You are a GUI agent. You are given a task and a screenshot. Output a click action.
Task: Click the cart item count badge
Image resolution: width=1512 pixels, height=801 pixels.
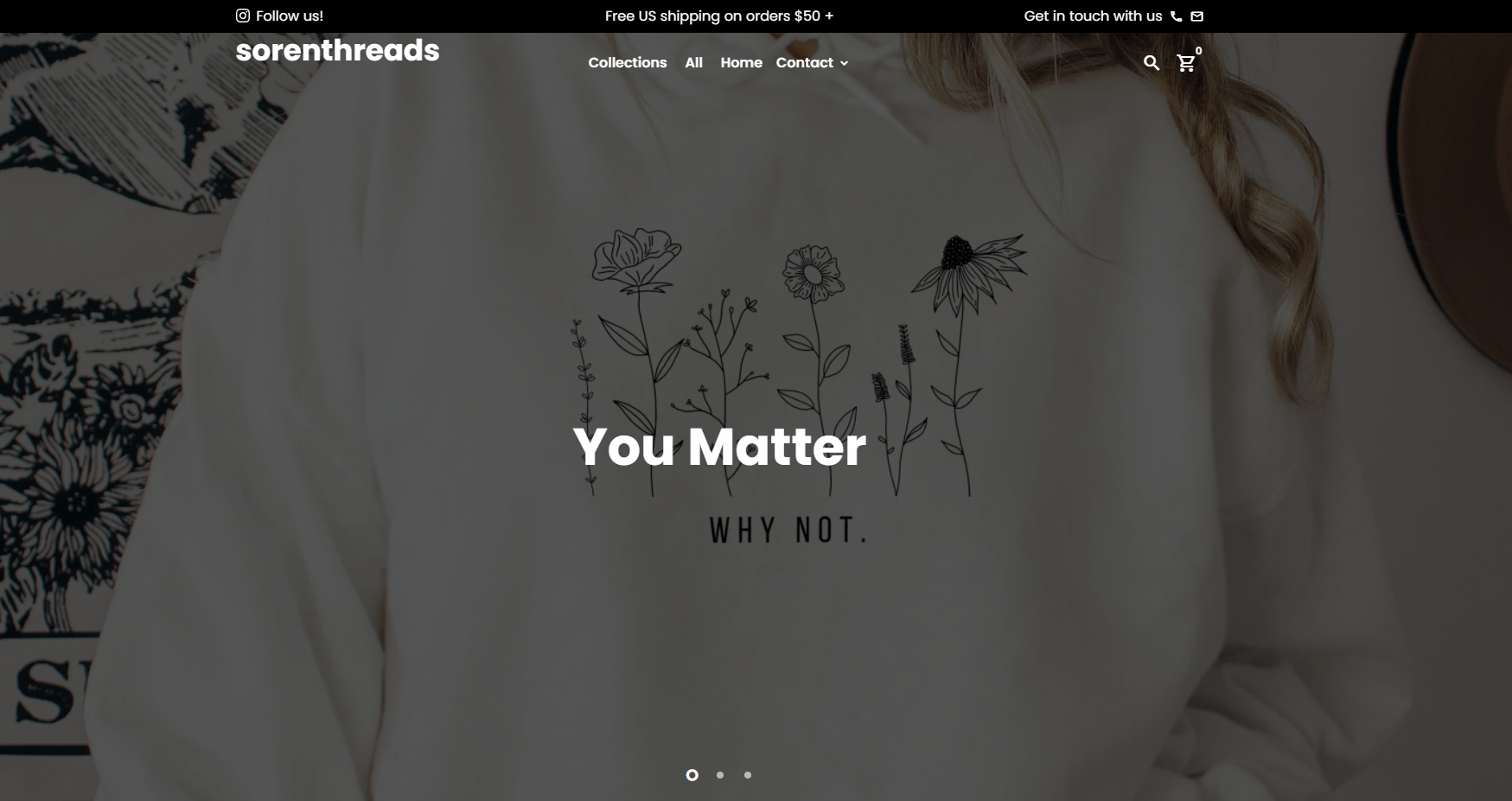tap(1199, 51)
